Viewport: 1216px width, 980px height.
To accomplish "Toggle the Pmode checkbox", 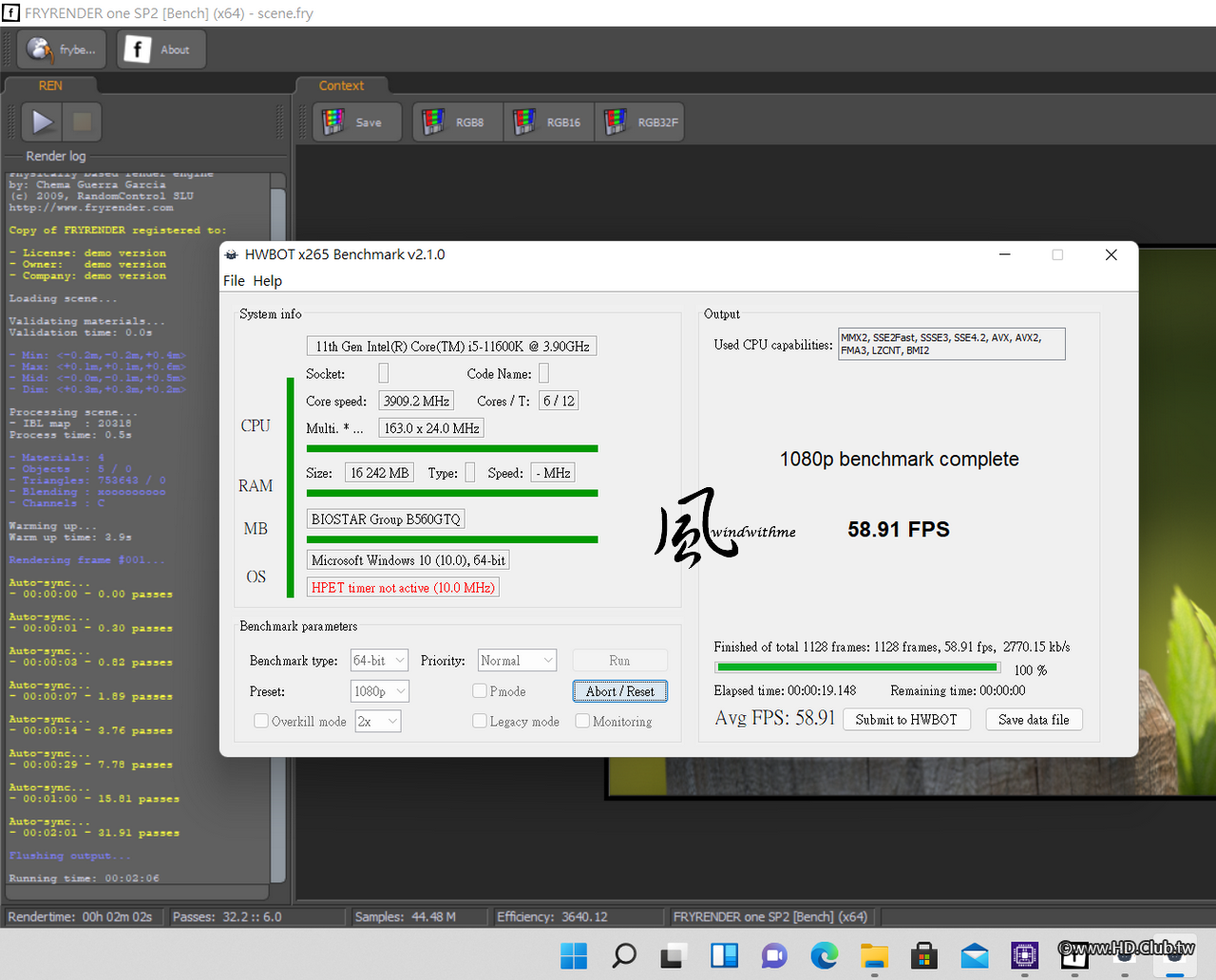I will point(480,690).
